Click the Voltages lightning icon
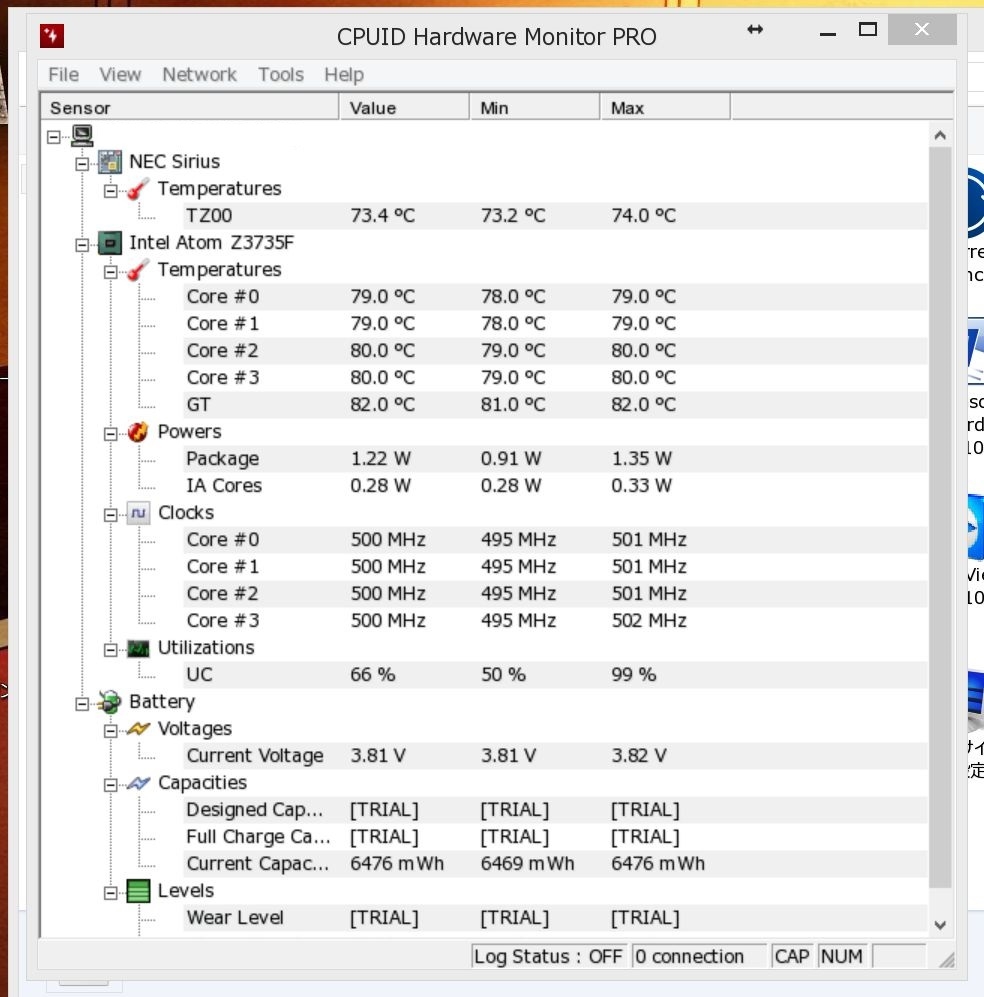 point(138,729)
